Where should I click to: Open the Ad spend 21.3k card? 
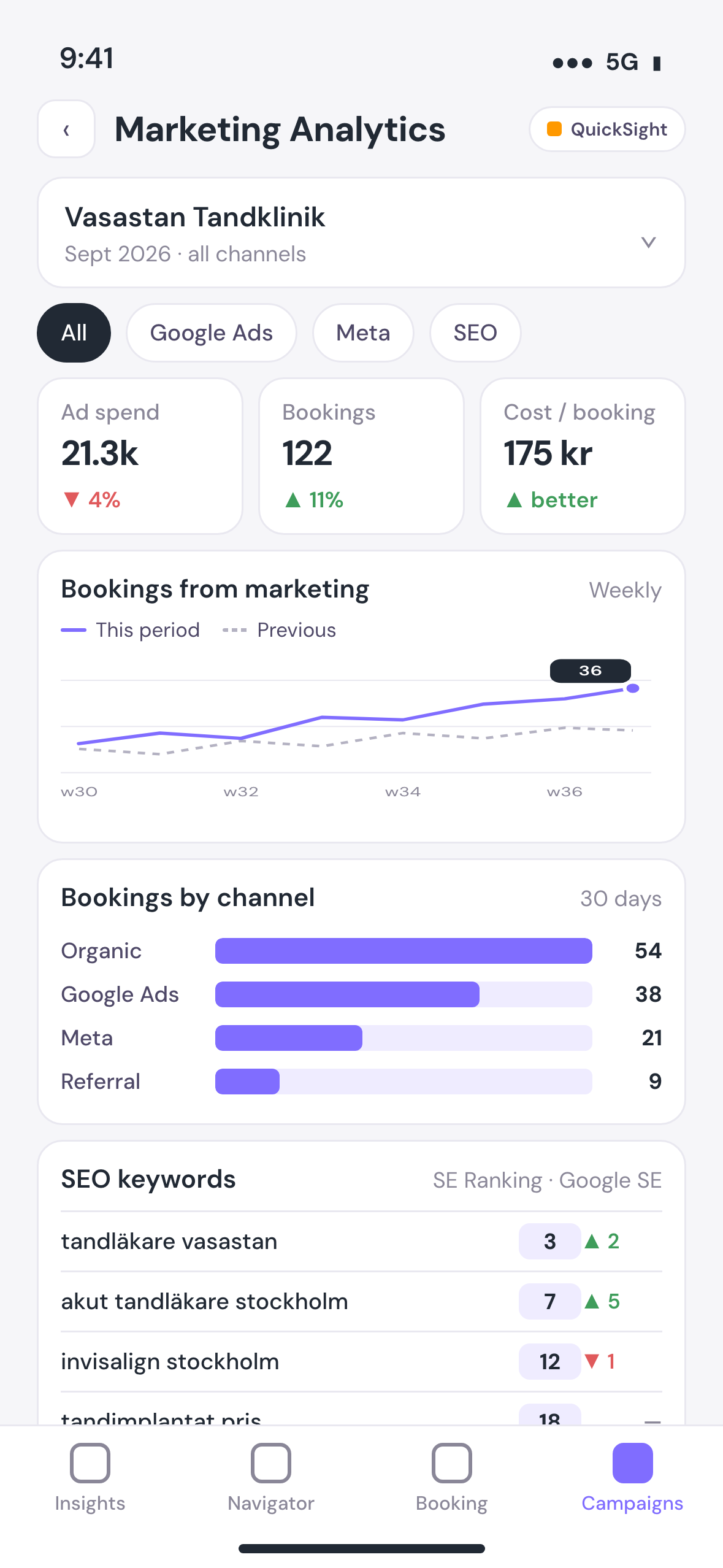[x=140, y=456]
